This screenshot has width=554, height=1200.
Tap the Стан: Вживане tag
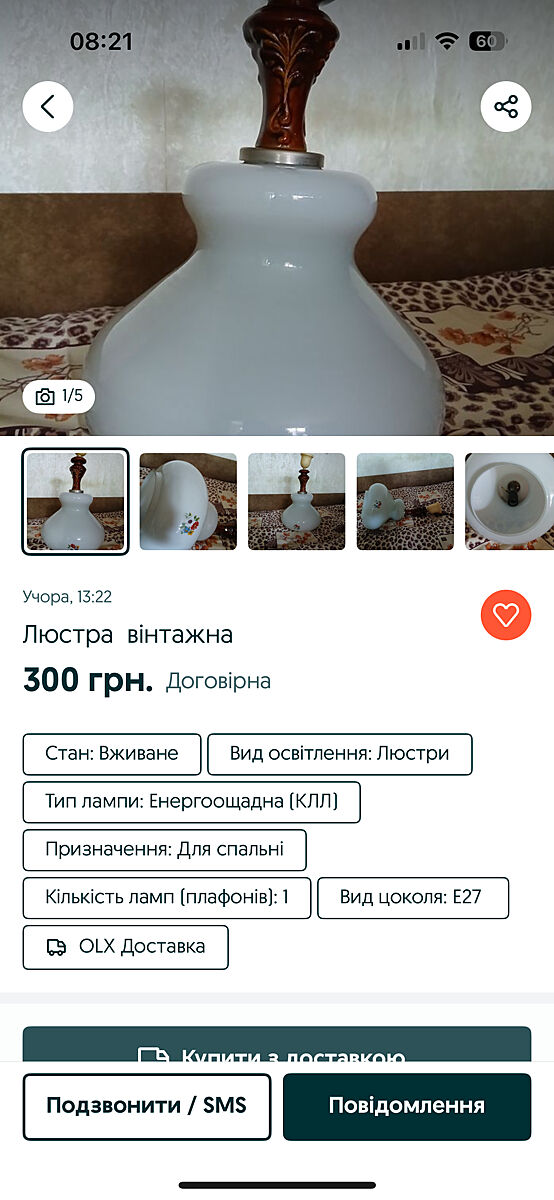(x=112, y=754)
